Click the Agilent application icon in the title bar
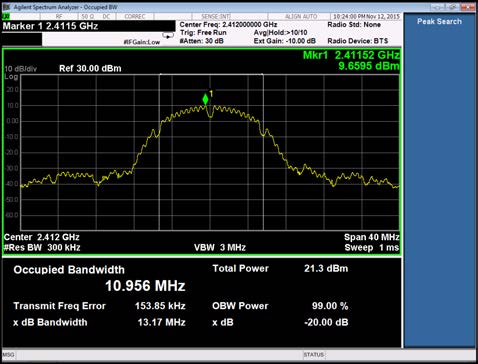Image resolution: width=478 pixels, height=364 pixels. (x=6, y=7)
